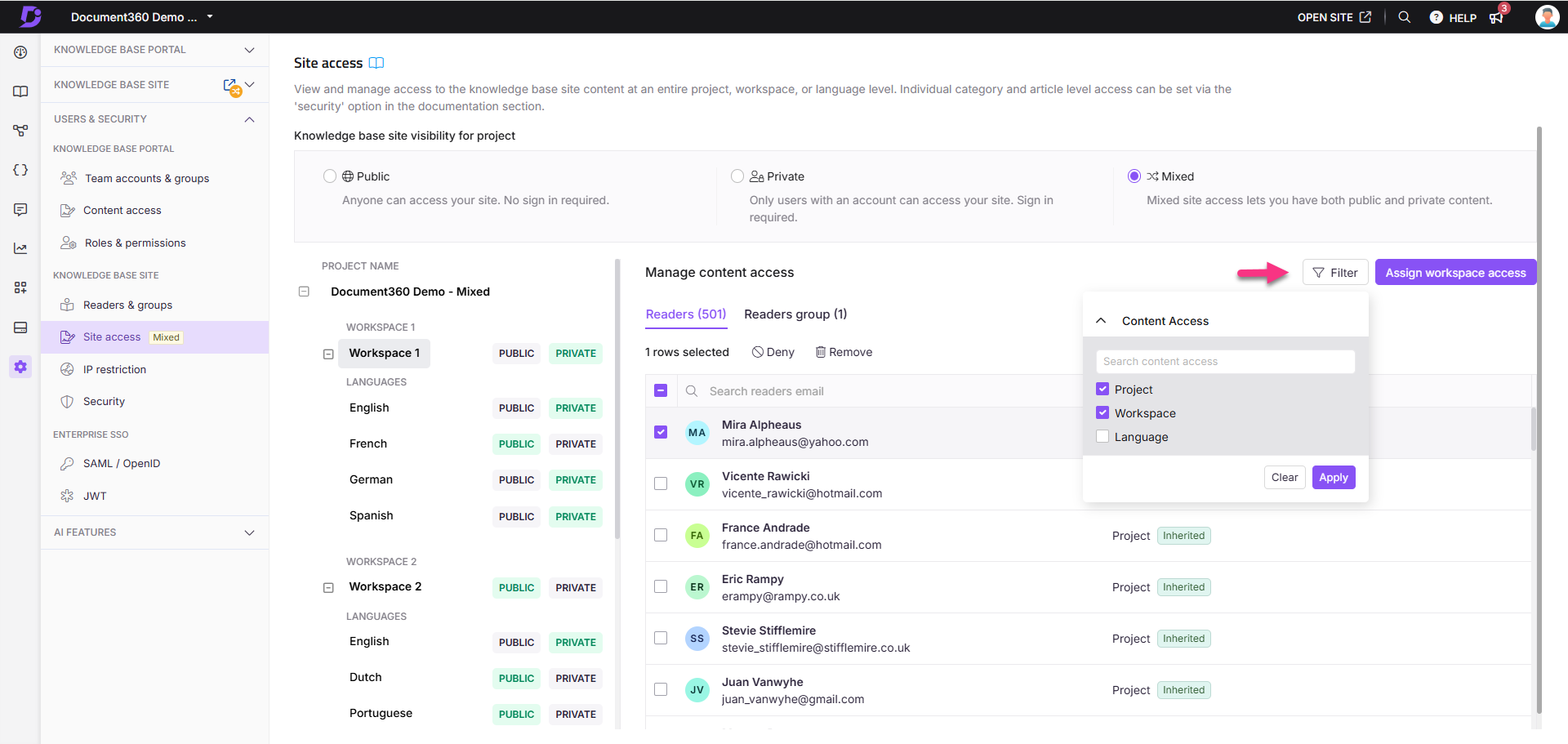Collapse the Document360 Demo - Mixed project tree
Viewport: 1568px width, 744px height.
point(304,292)
